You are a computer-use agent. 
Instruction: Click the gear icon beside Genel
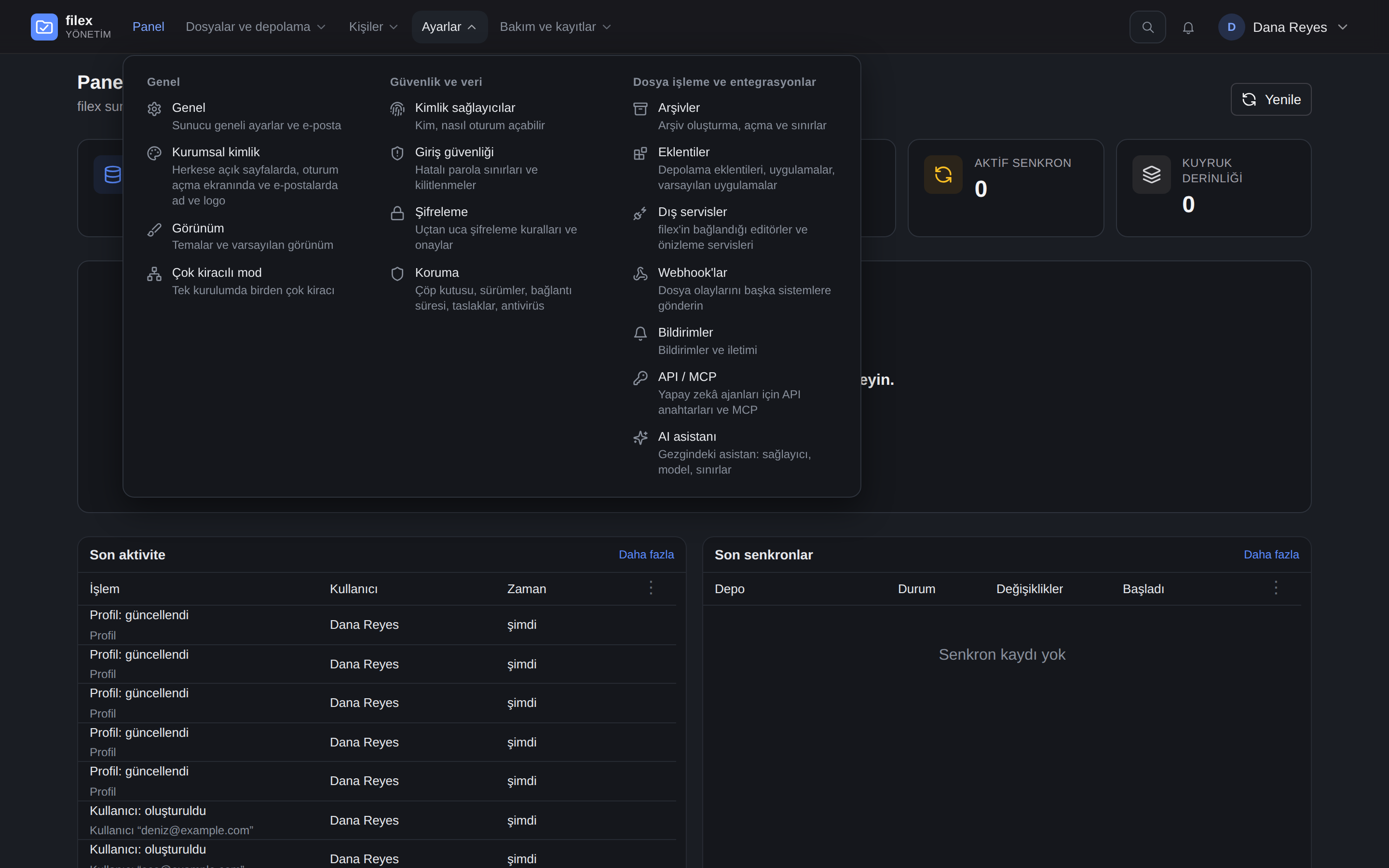pos(154,109)
